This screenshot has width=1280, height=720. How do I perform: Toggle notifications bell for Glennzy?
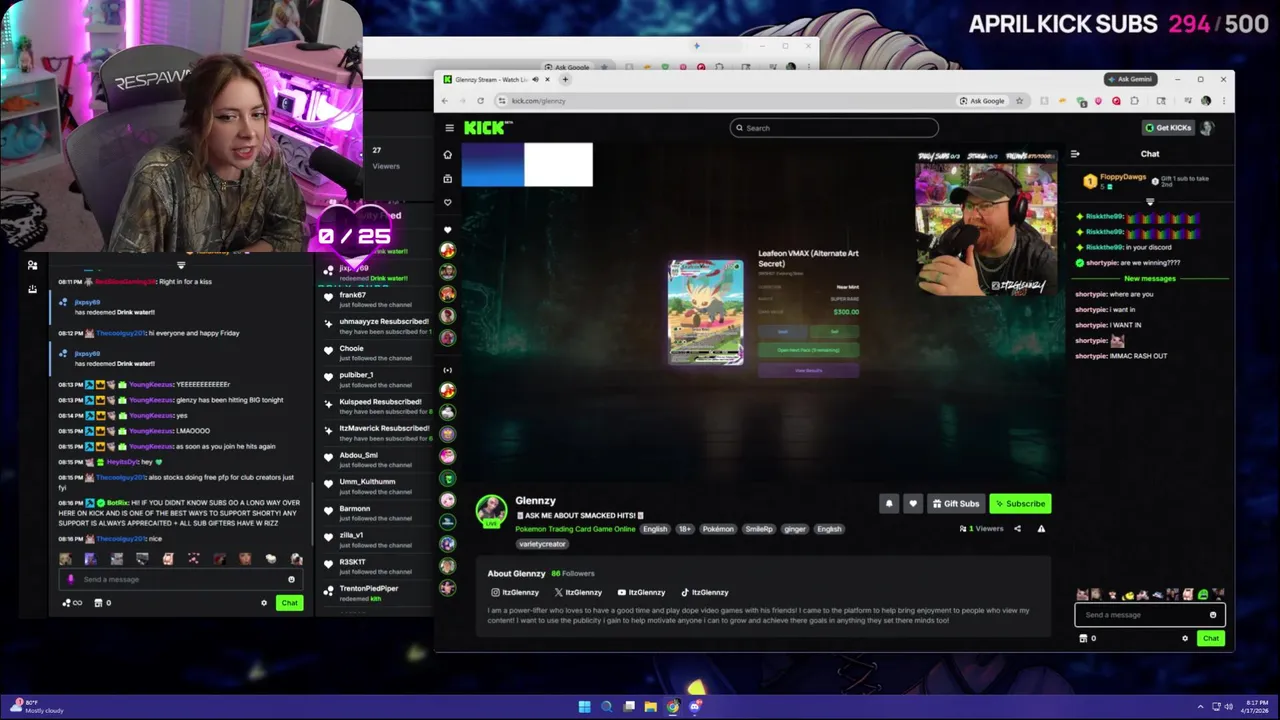click(889, 504)
